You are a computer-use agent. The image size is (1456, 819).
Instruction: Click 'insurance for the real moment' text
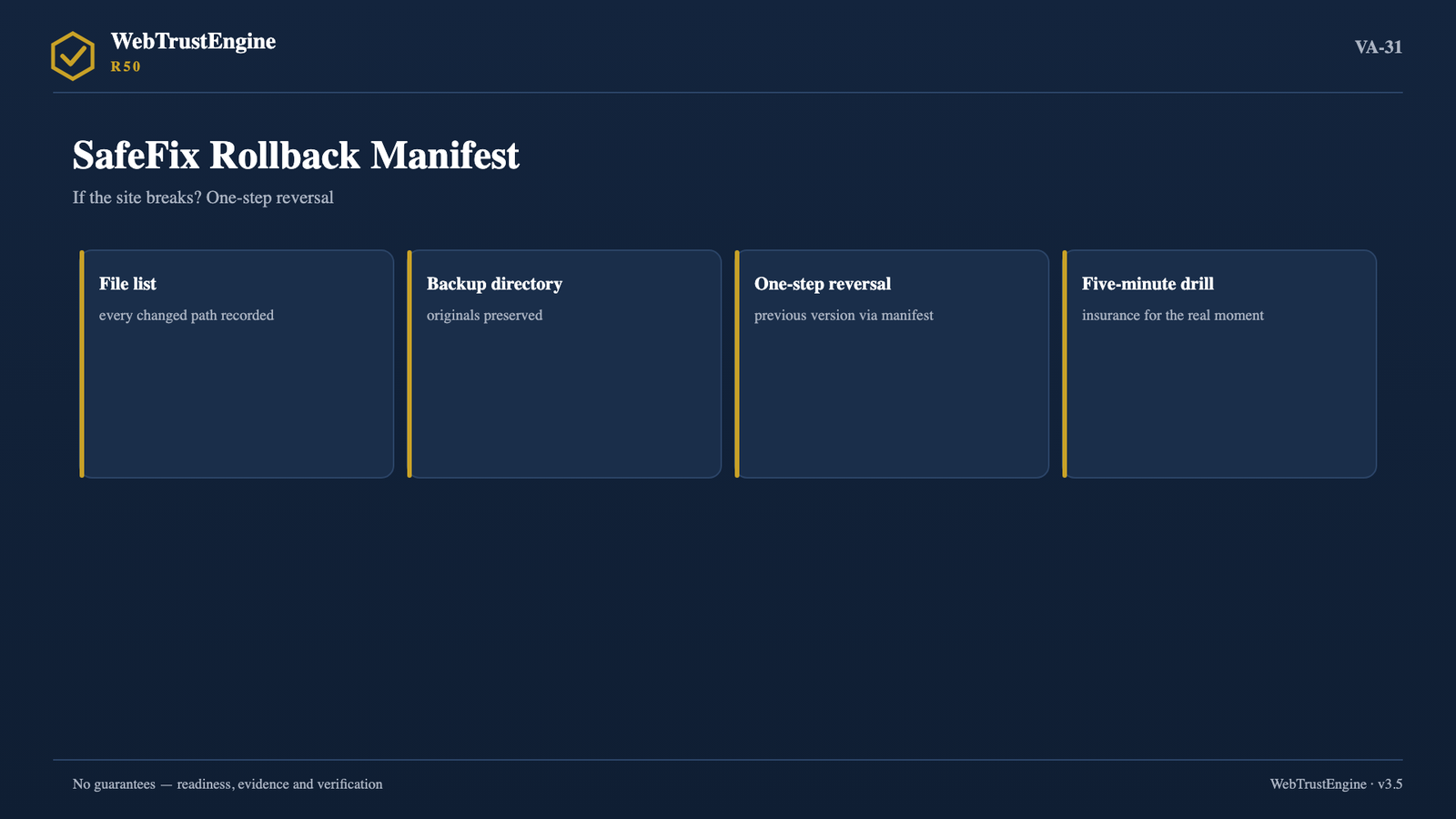pos(1173,315)
